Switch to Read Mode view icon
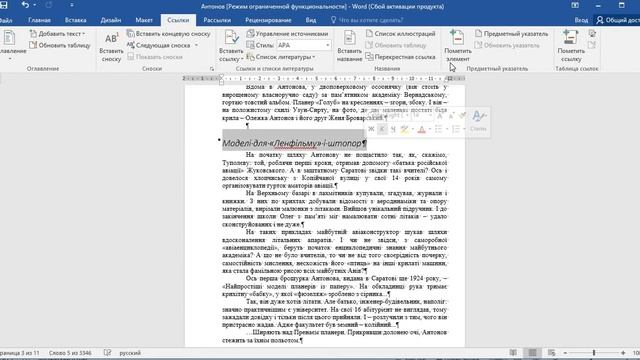Image resolution: width=640 pixels, height=360 pixels. pos(513,353)
